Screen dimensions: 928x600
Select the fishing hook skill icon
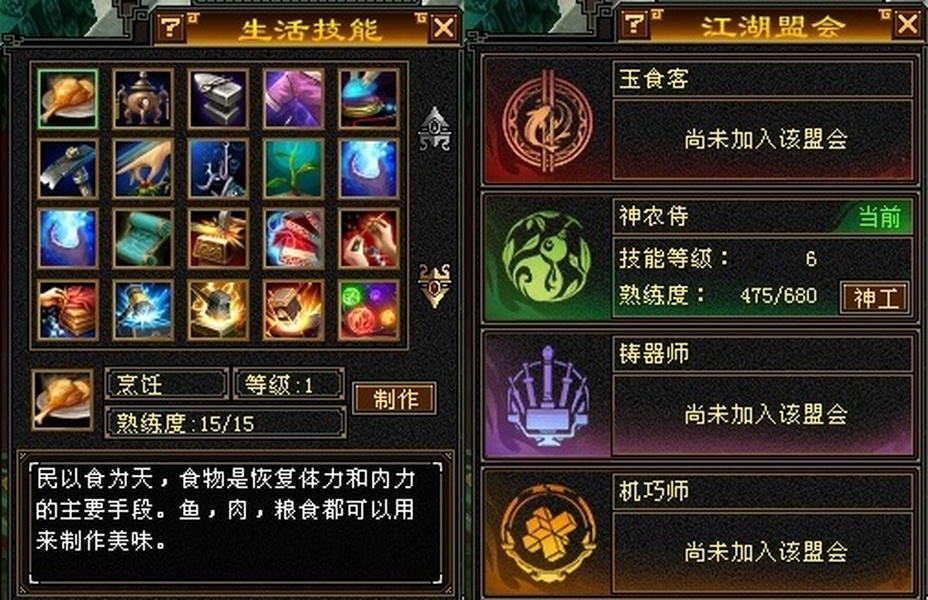pyautogui.click(x=218, y=169)
